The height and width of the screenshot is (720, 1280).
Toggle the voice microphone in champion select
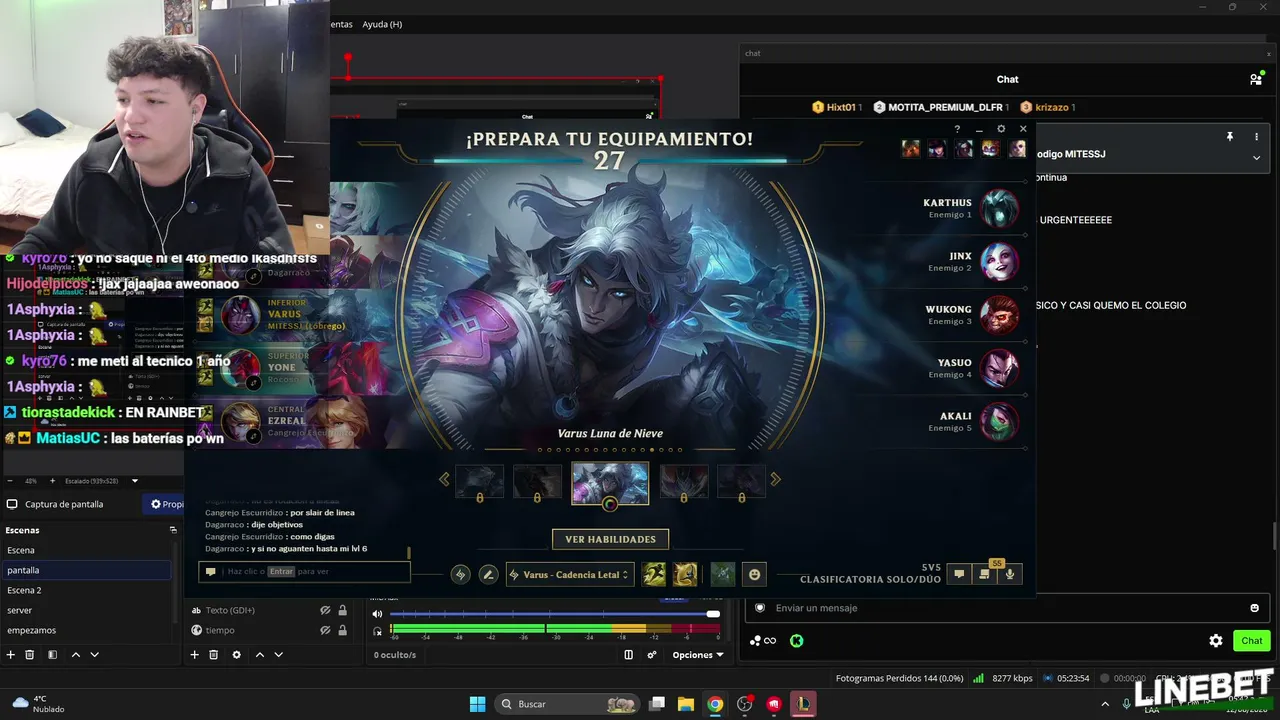tap(1010, 574)
